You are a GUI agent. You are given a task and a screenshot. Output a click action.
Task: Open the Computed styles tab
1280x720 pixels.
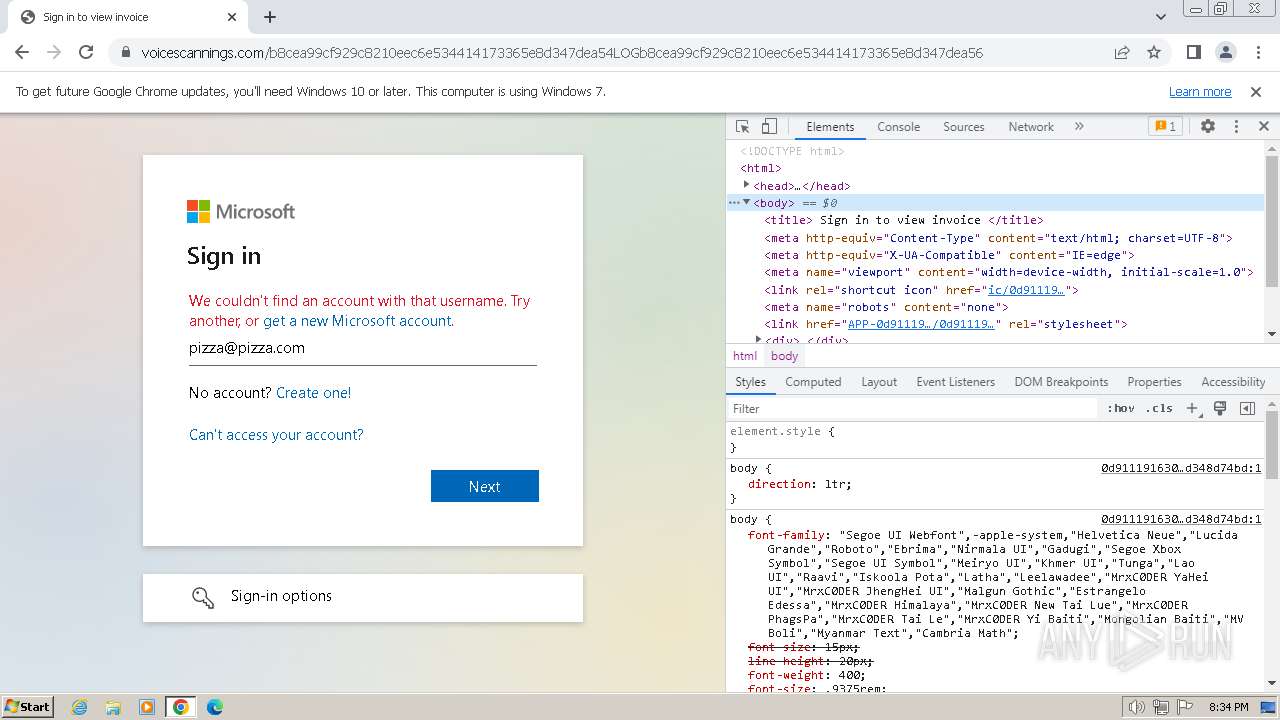pyautogui.click(x=813, y=382)
